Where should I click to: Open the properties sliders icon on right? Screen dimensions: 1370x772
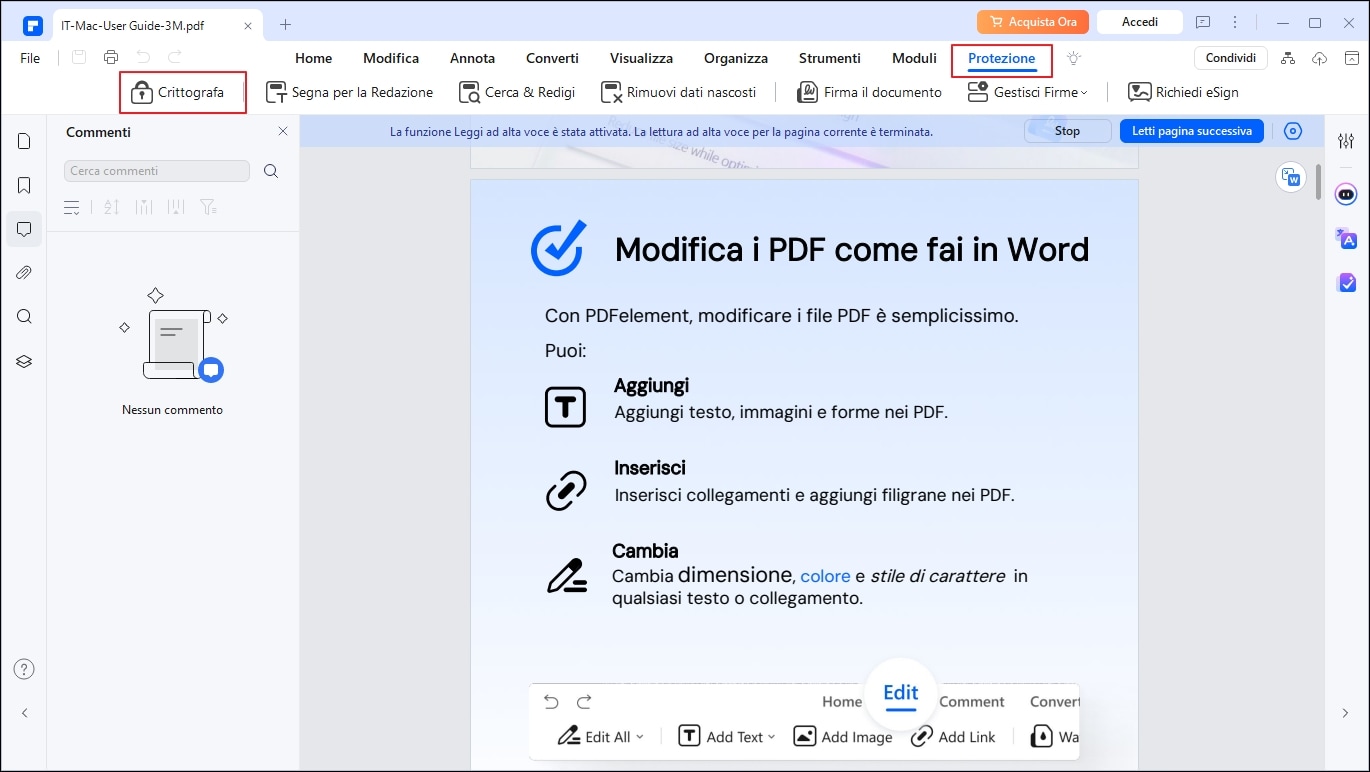click(x=1345, y=141)
